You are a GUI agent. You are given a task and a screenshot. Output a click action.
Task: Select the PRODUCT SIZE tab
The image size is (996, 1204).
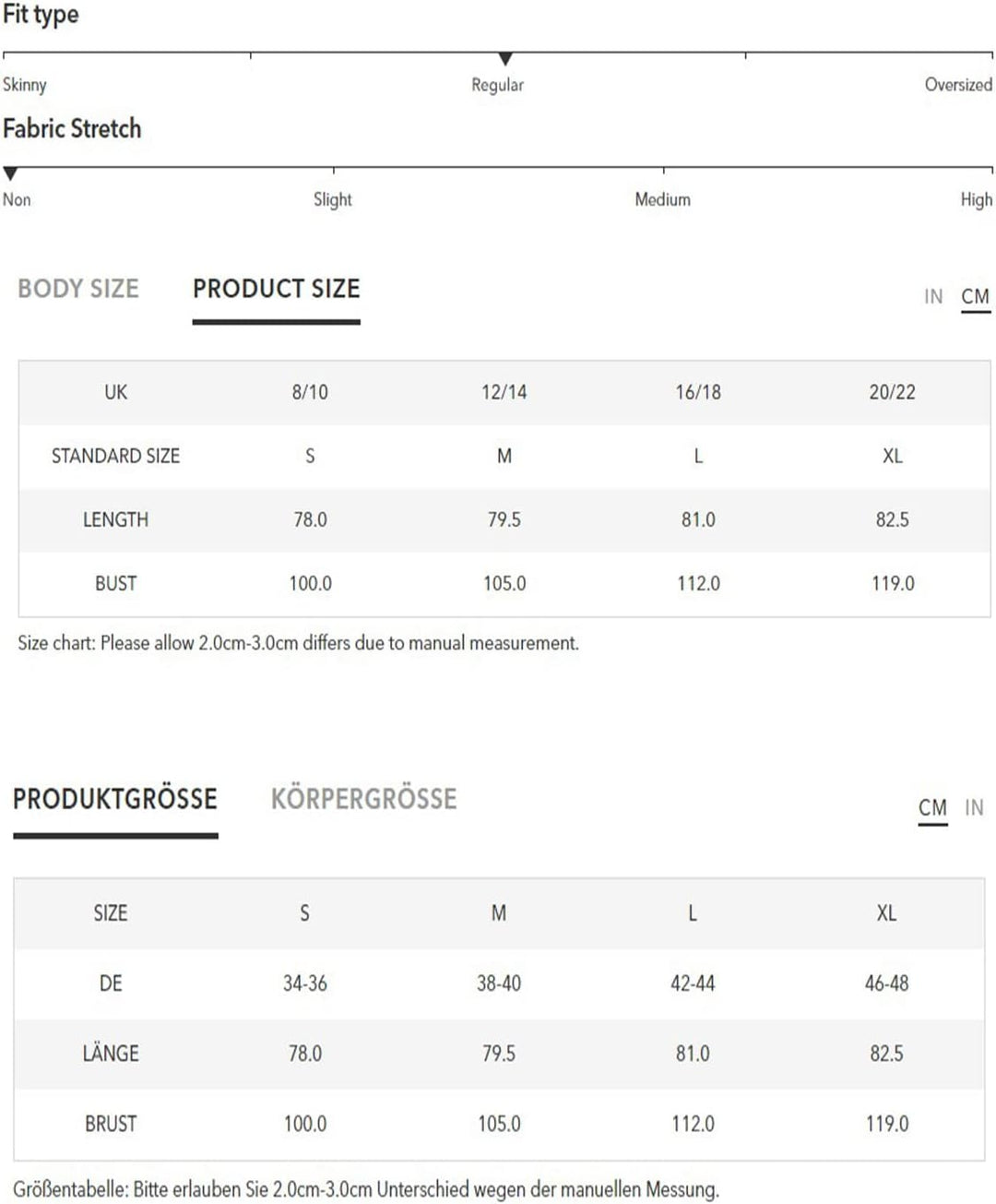276,289
